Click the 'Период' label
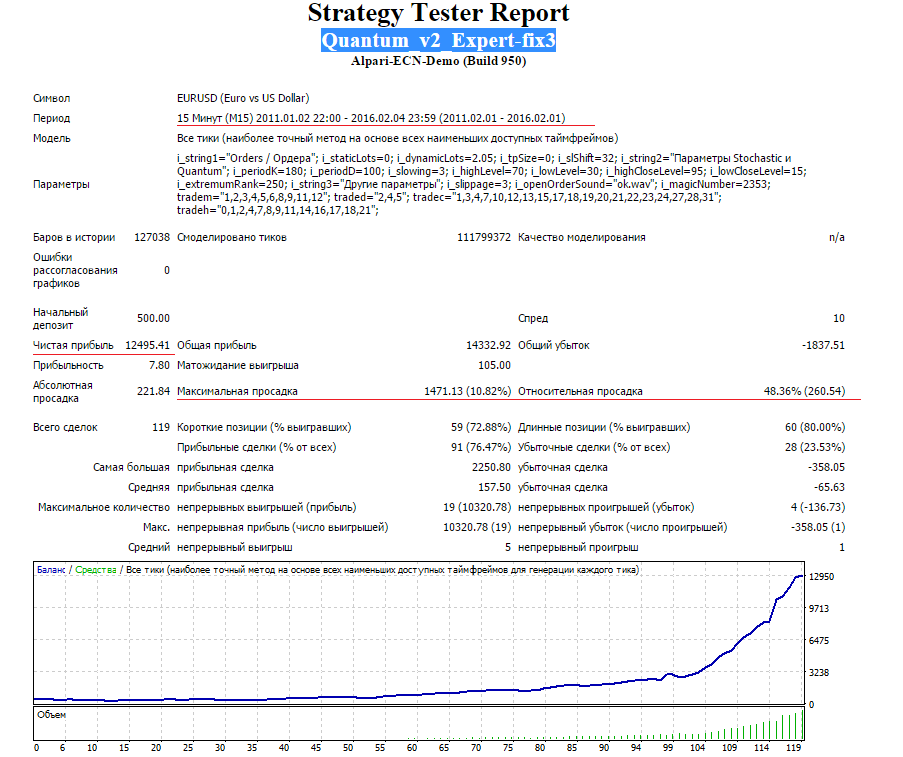This screenshot has height=757, width=903. tap(51, 118)
